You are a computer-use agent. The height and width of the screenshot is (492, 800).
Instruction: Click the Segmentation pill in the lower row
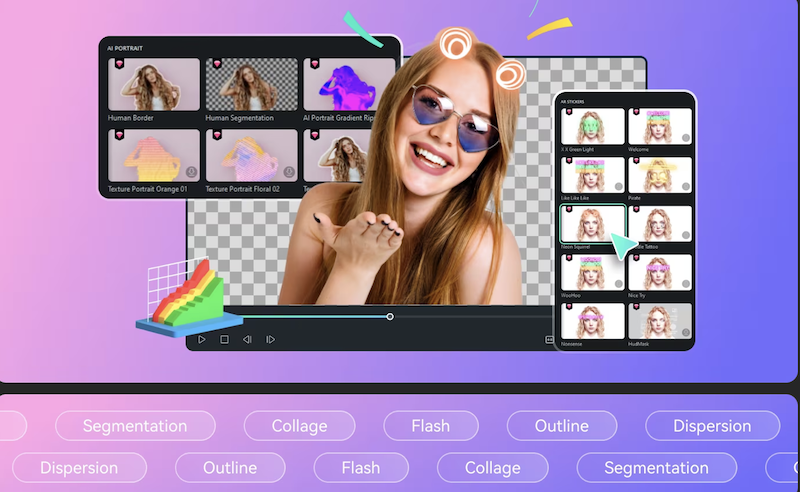pos(657,468)
